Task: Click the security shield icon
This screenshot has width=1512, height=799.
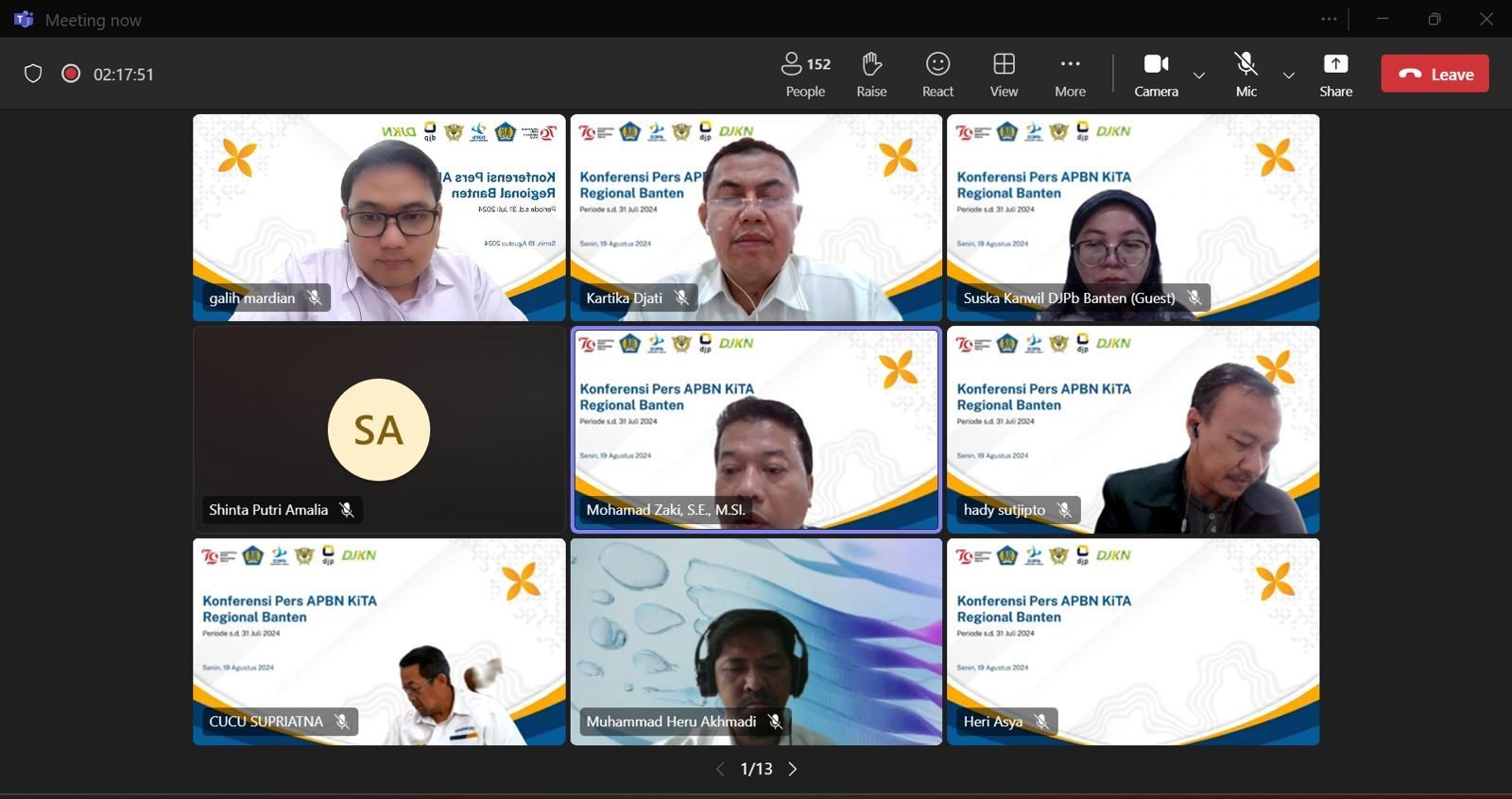Action: click(33, 74)
